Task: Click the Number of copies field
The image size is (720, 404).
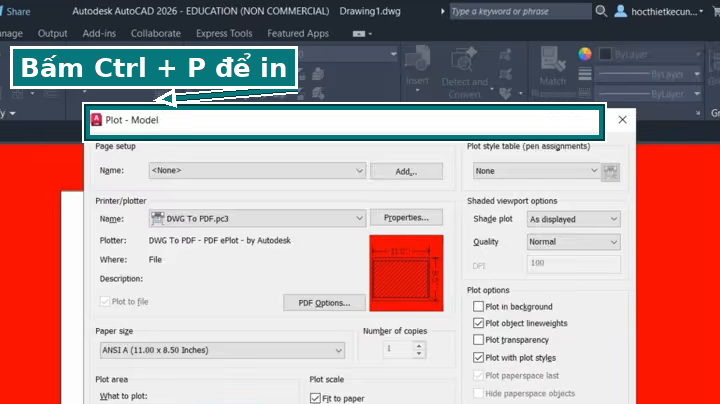Action: [398, 349]
